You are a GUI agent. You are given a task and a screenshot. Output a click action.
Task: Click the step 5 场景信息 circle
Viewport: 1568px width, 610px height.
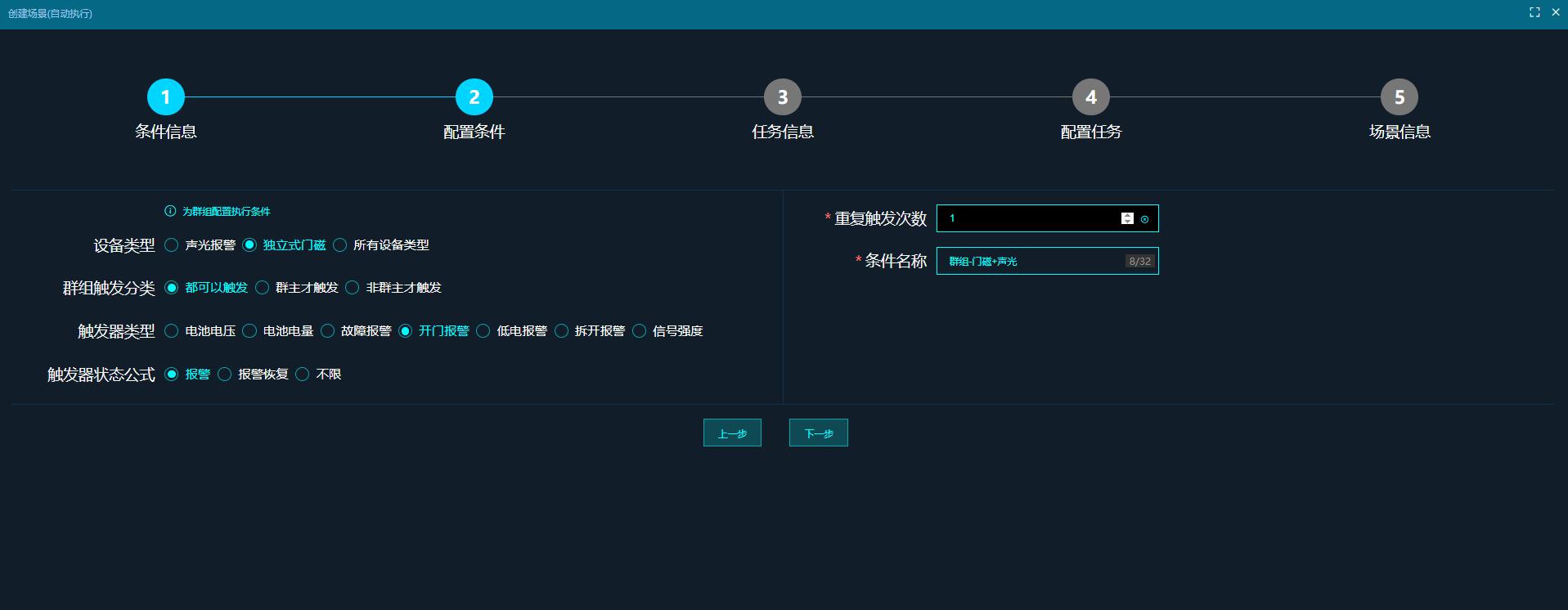coord(1400,97)
